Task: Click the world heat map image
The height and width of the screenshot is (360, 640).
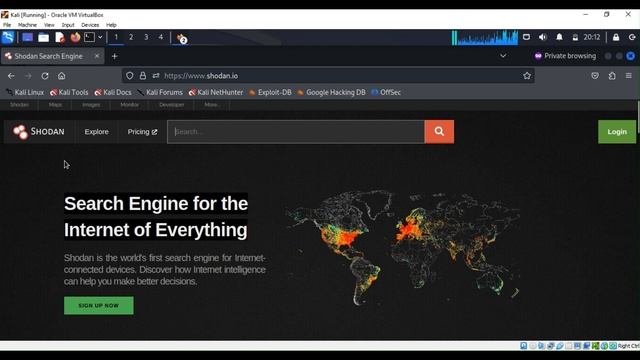Action: (x=402, y=248)
